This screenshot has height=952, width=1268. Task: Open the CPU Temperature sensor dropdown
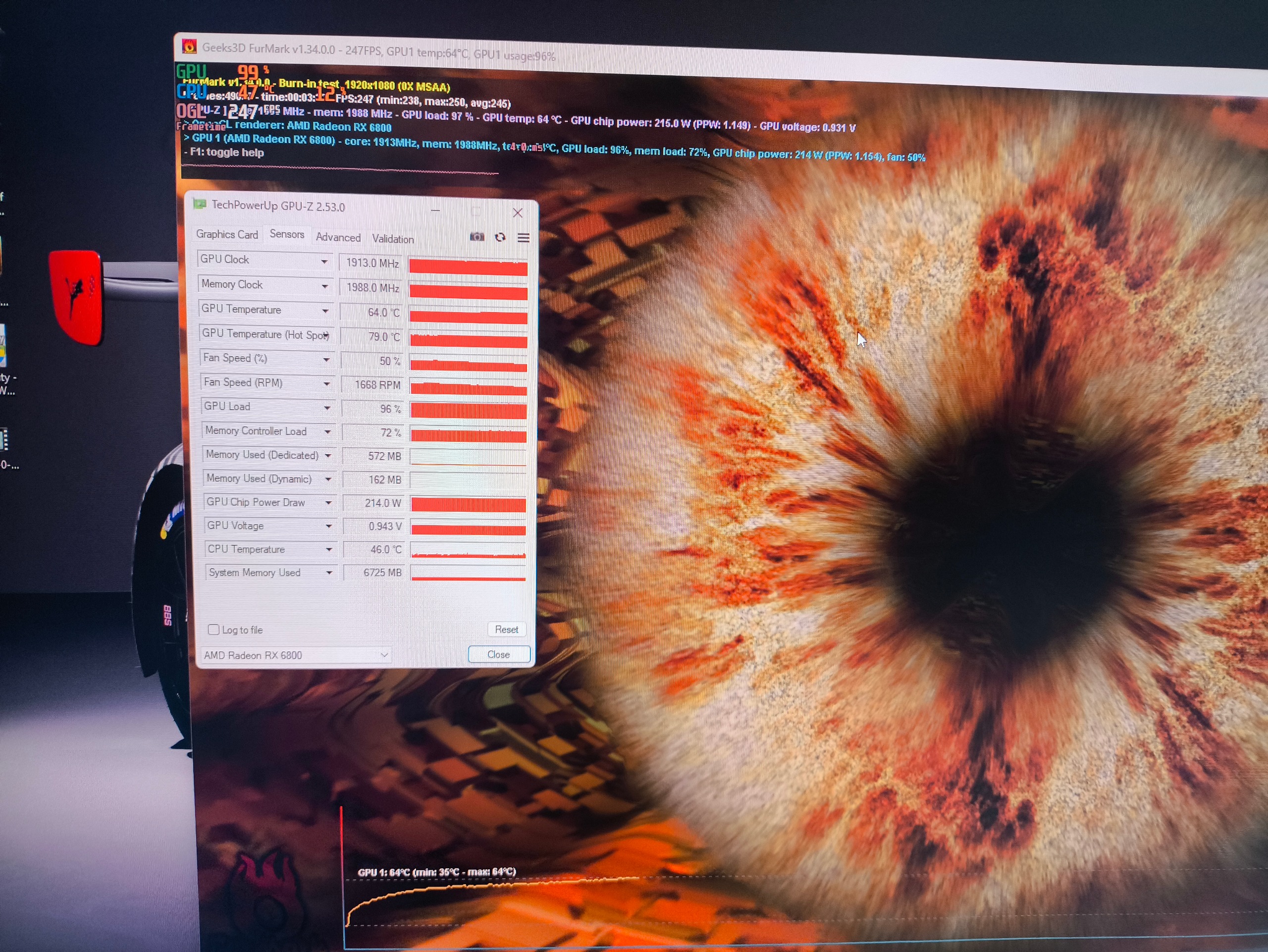pyautogui.click(x=329, y=549)
